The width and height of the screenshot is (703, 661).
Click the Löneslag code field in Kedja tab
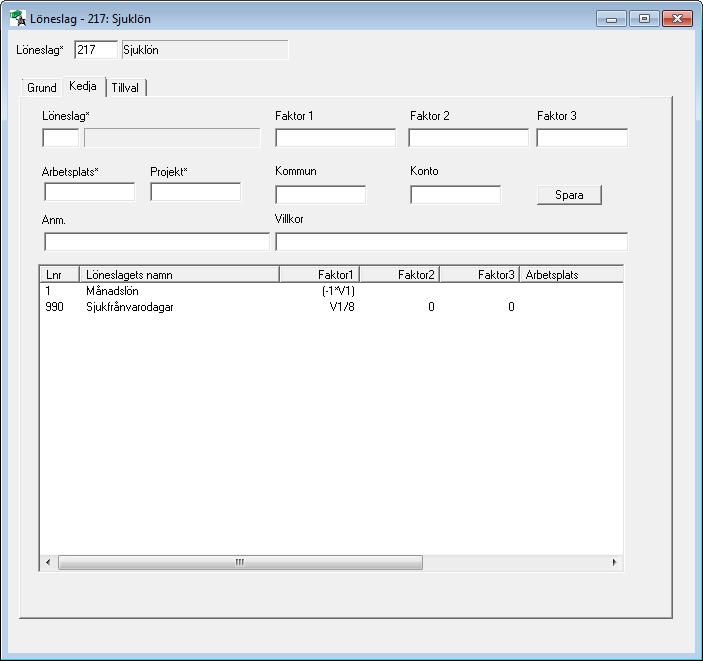coord(61,138)
